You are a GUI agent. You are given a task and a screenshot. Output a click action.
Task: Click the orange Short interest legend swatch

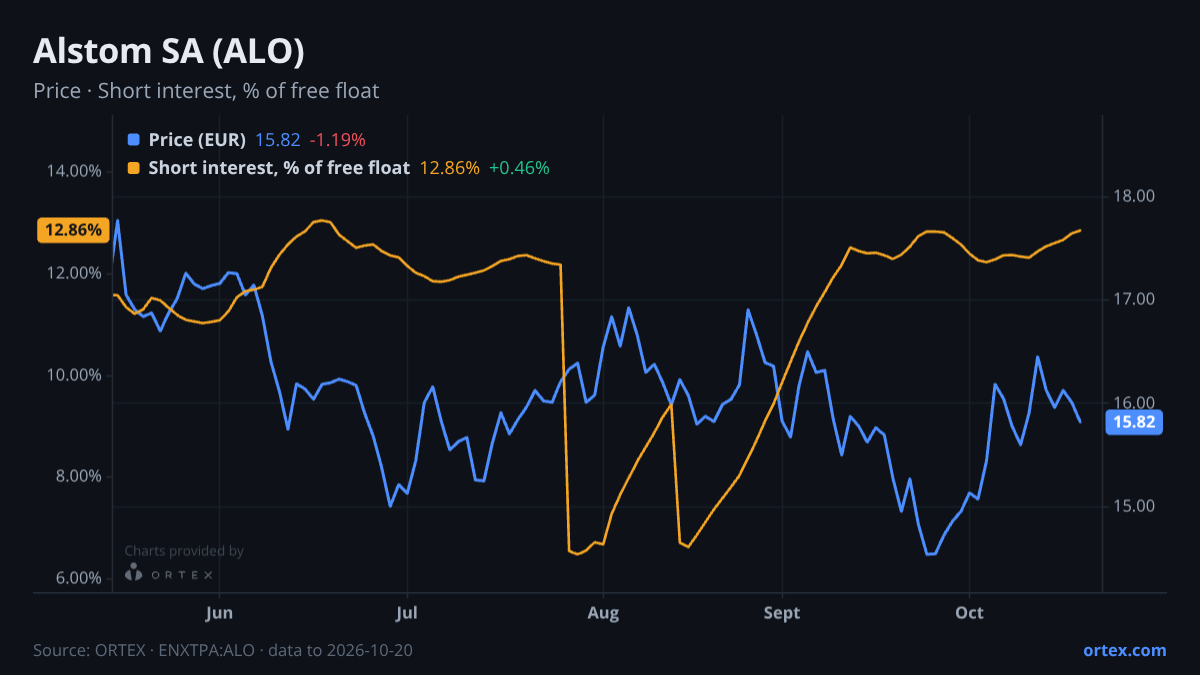(x=134, y=168)
